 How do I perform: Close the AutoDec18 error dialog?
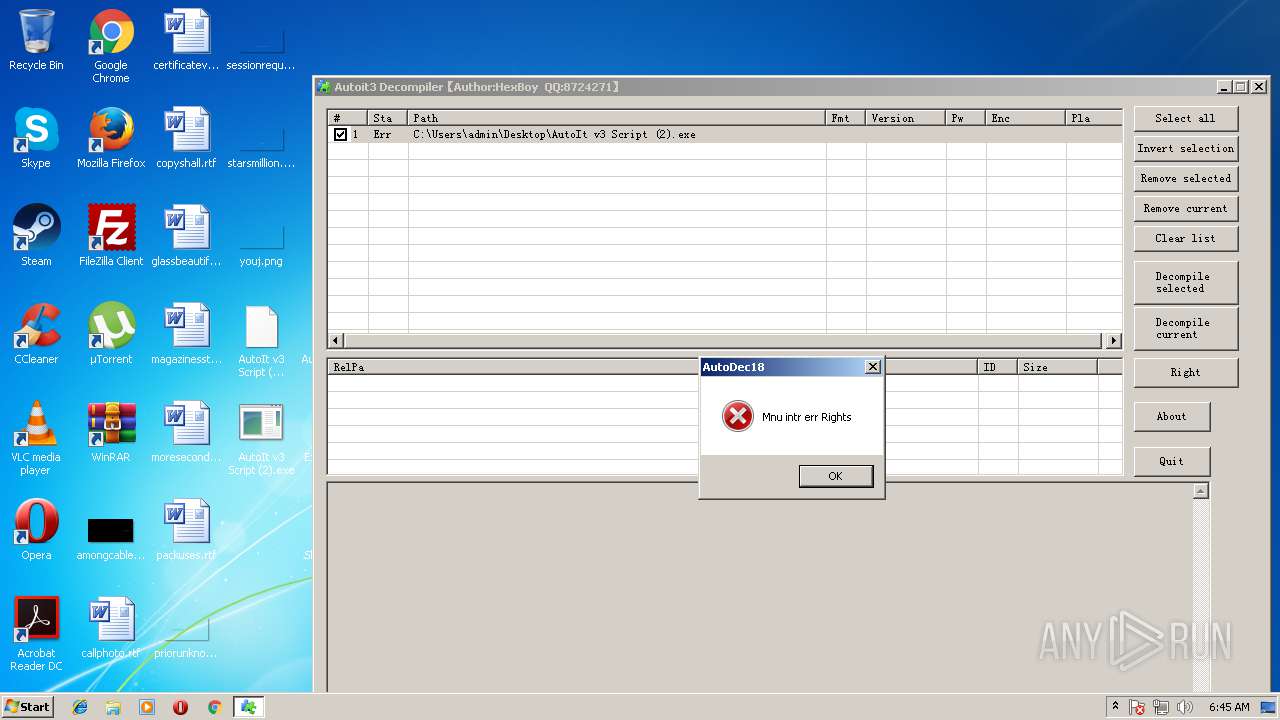click(x=872, y=367)
